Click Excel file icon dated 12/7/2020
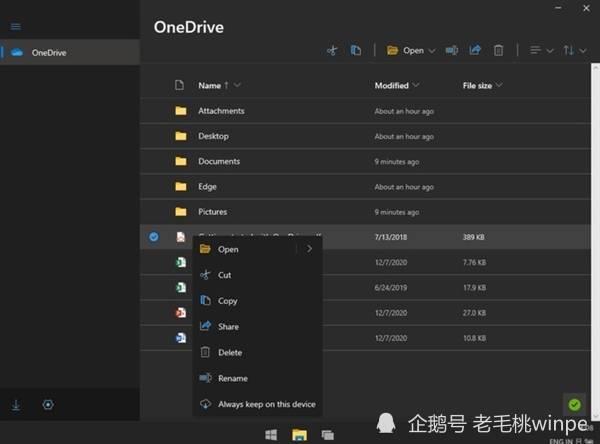 click(x=181, y=262)
